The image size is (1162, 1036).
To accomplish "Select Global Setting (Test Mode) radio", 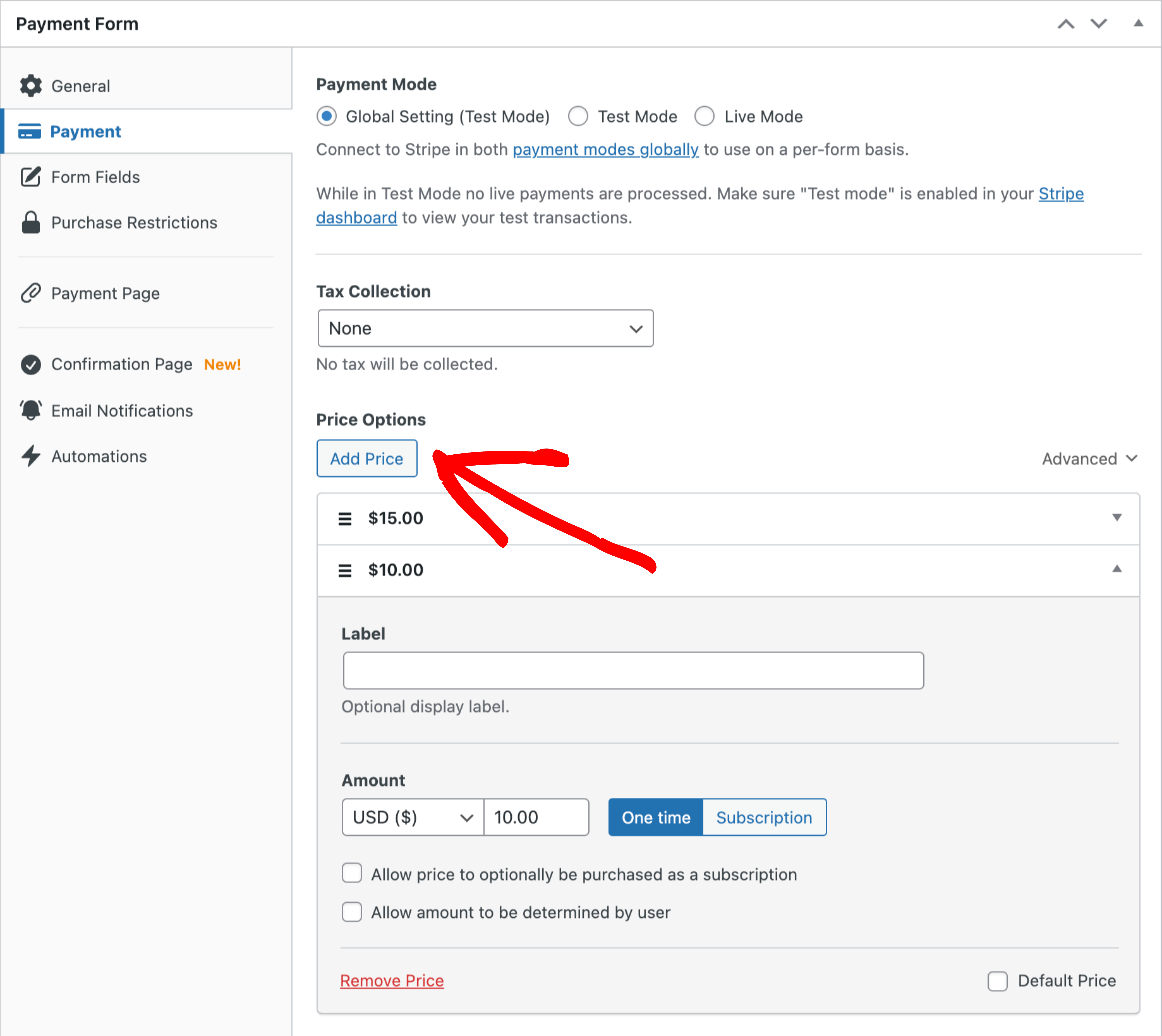I will click(327, 116).
